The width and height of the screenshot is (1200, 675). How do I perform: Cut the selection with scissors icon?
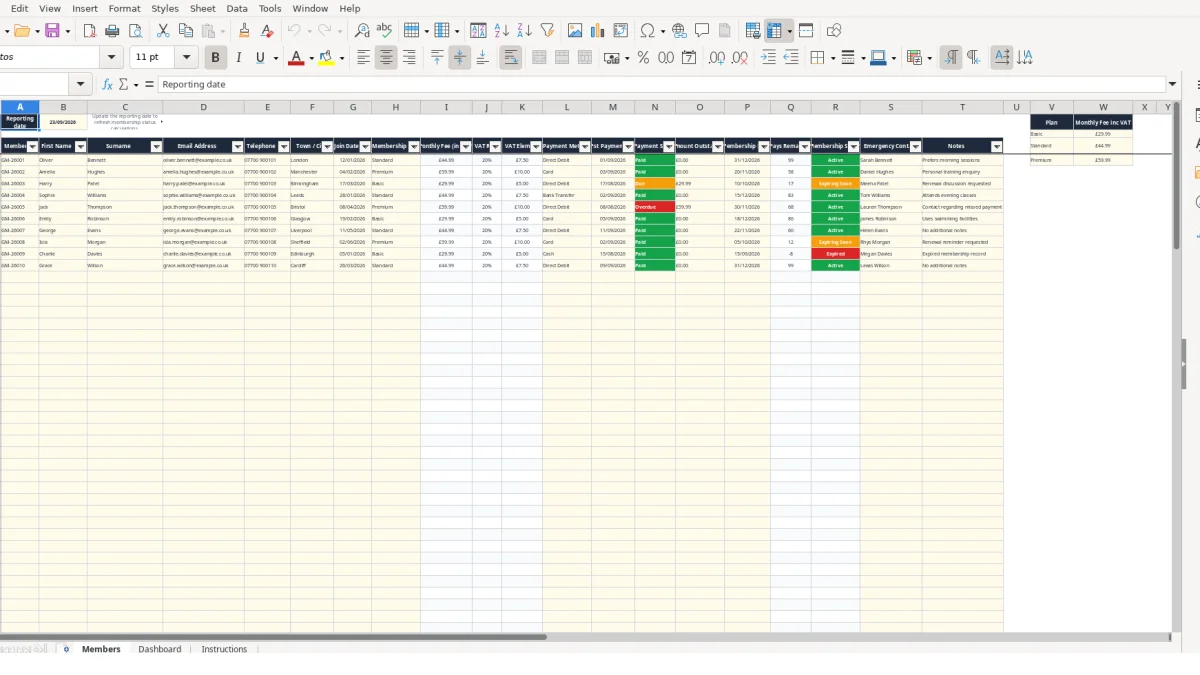tap(163, 31)
